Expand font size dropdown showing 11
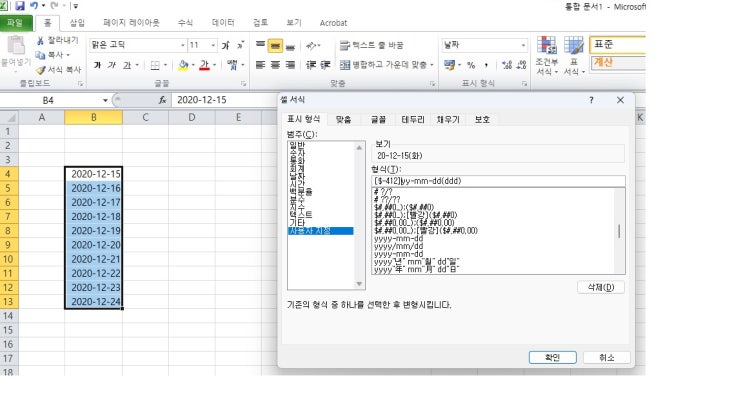Screen dimensions: 743x418 [213, 45]
